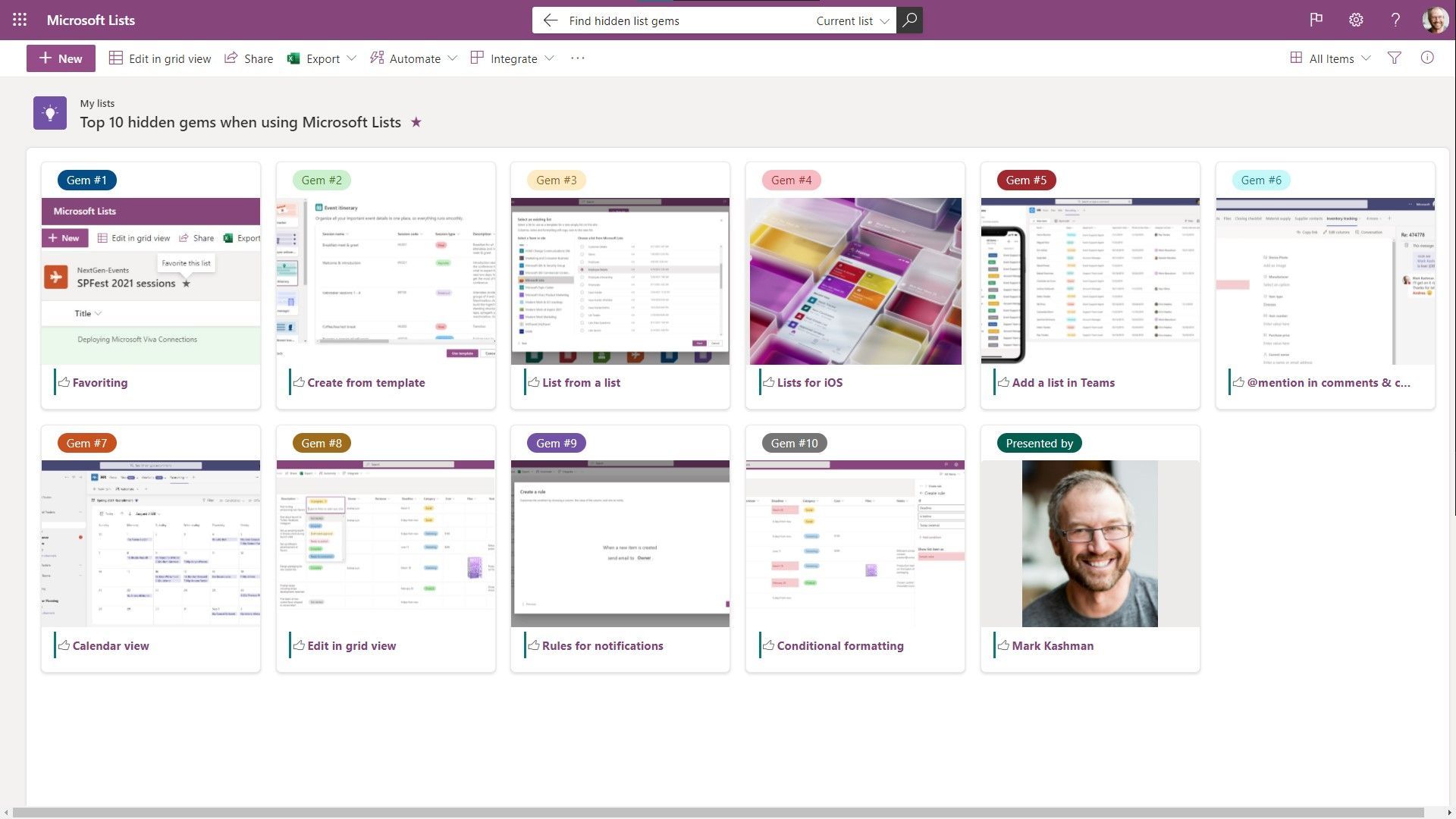Open the All Items view switcher
The height and width of the screenshot is (819, 1456).
[1332, 58]
